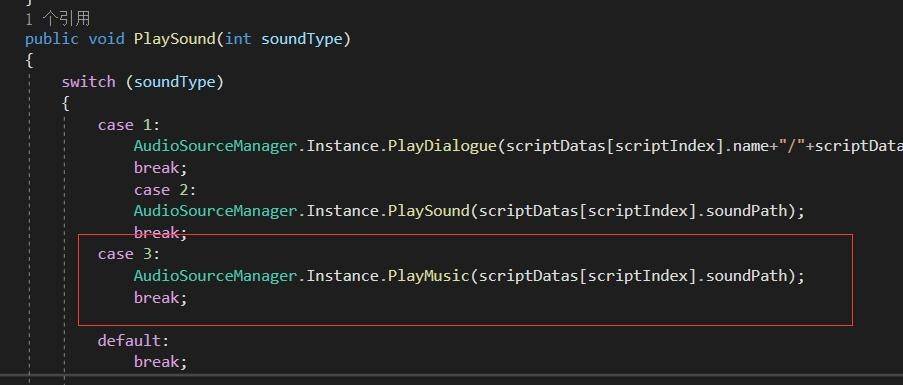
Task: Click soundPath in the PlayMusic line
Action: [746, 276]
